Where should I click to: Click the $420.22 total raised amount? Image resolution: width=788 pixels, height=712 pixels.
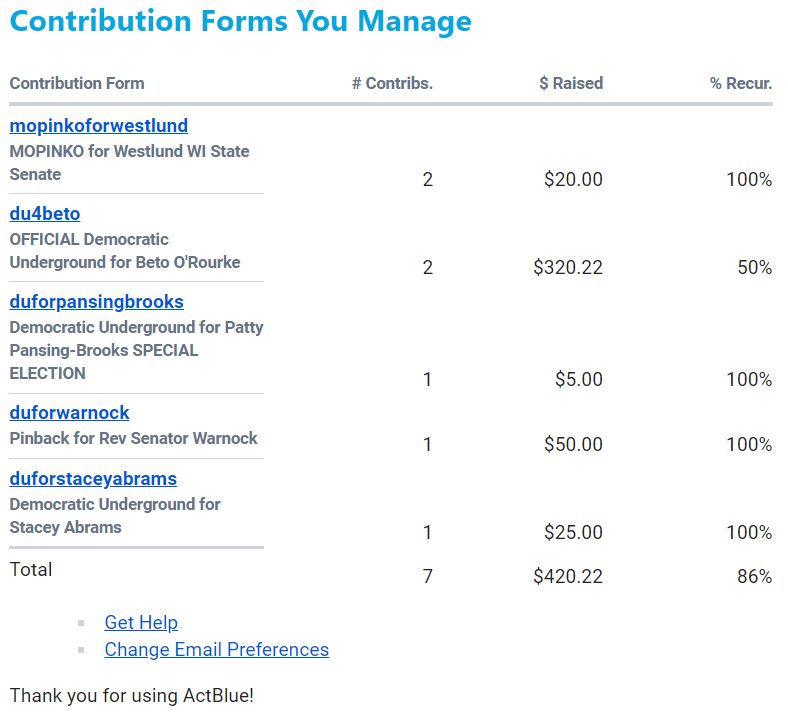568,576
